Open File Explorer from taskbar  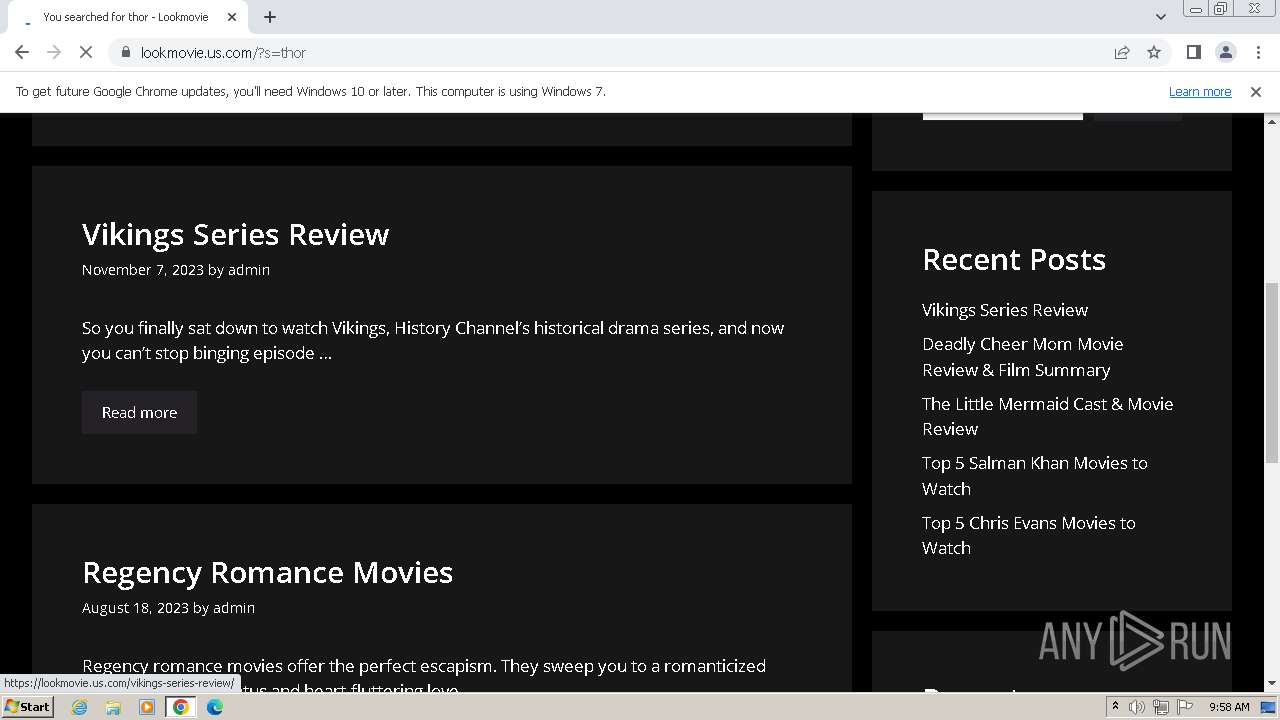tap(113, 707)
